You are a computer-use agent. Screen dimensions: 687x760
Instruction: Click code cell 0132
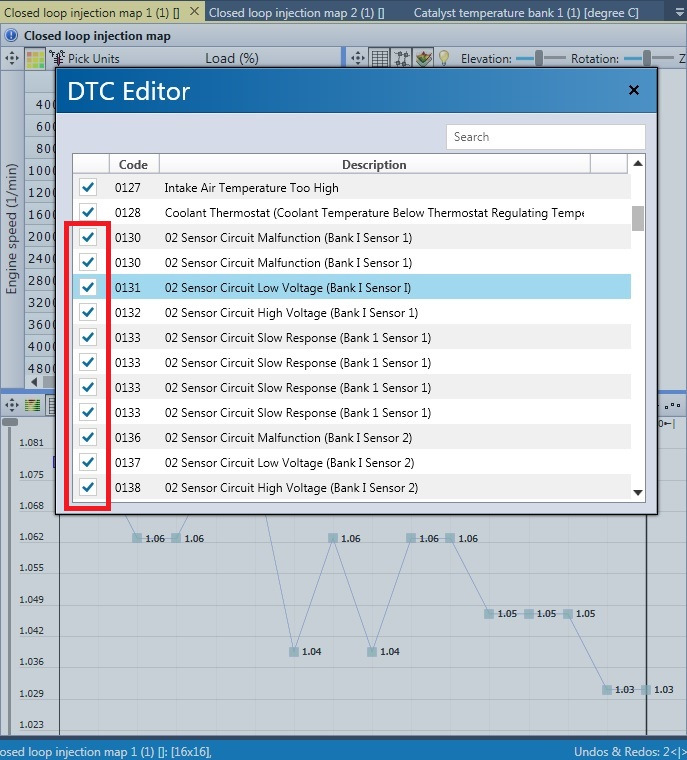pyautogui.click(x=128, y=313)
